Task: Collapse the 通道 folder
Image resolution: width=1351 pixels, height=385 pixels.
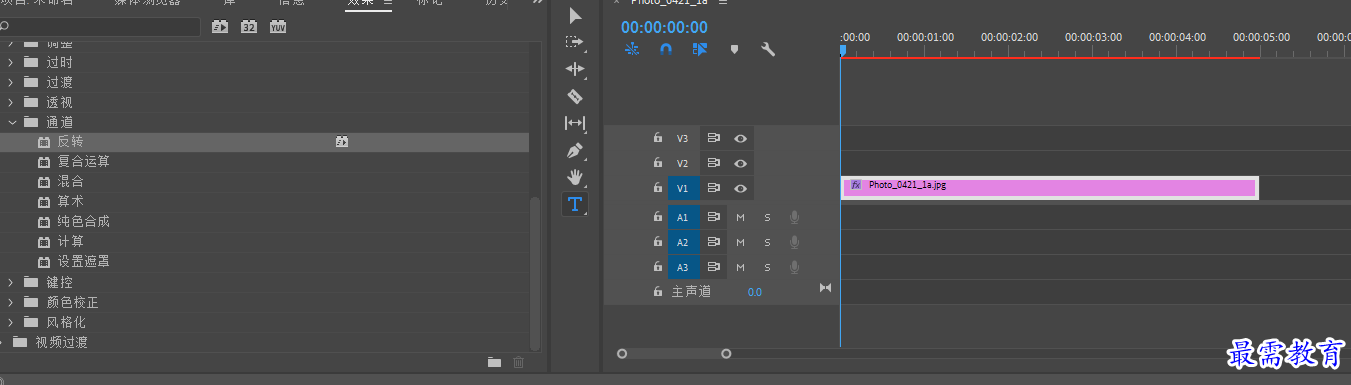Action: pos(11,122)
